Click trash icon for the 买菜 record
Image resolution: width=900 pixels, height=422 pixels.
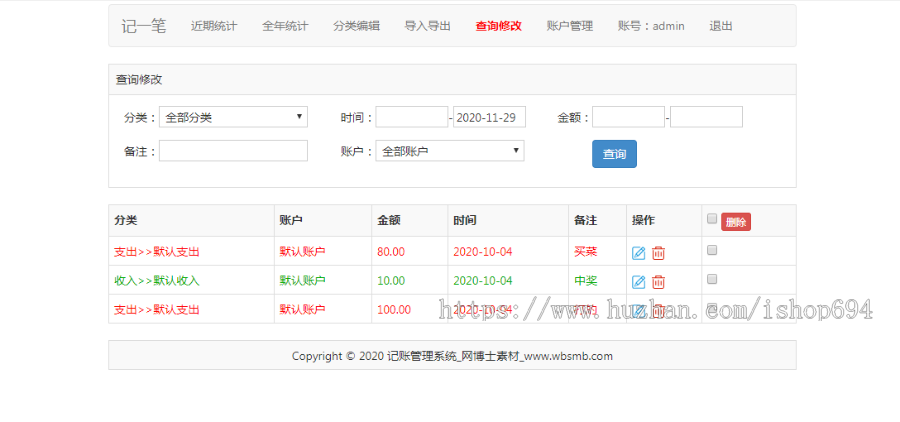click(658, 253)
